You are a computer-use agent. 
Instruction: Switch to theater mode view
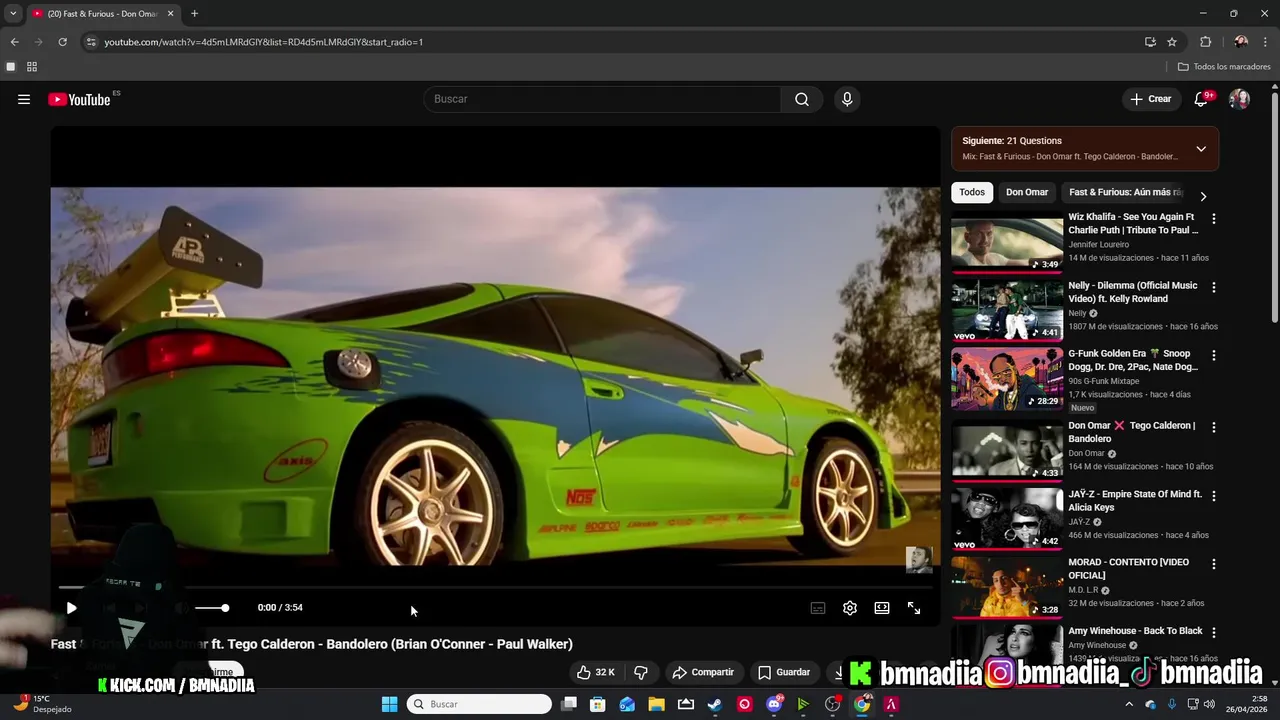(882, 608)
